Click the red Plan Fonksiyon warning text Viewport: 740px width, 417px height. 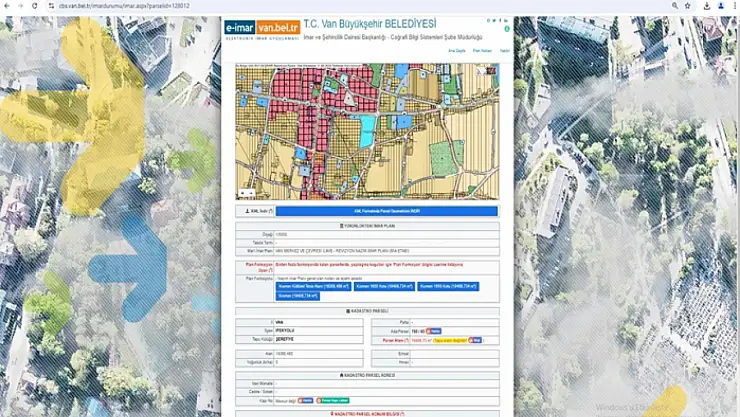[x=369, y=265]
